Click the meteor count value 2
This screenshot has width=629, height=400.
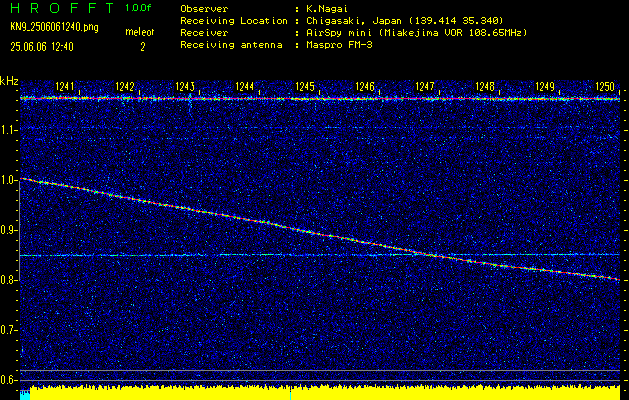tap(142, 47)
